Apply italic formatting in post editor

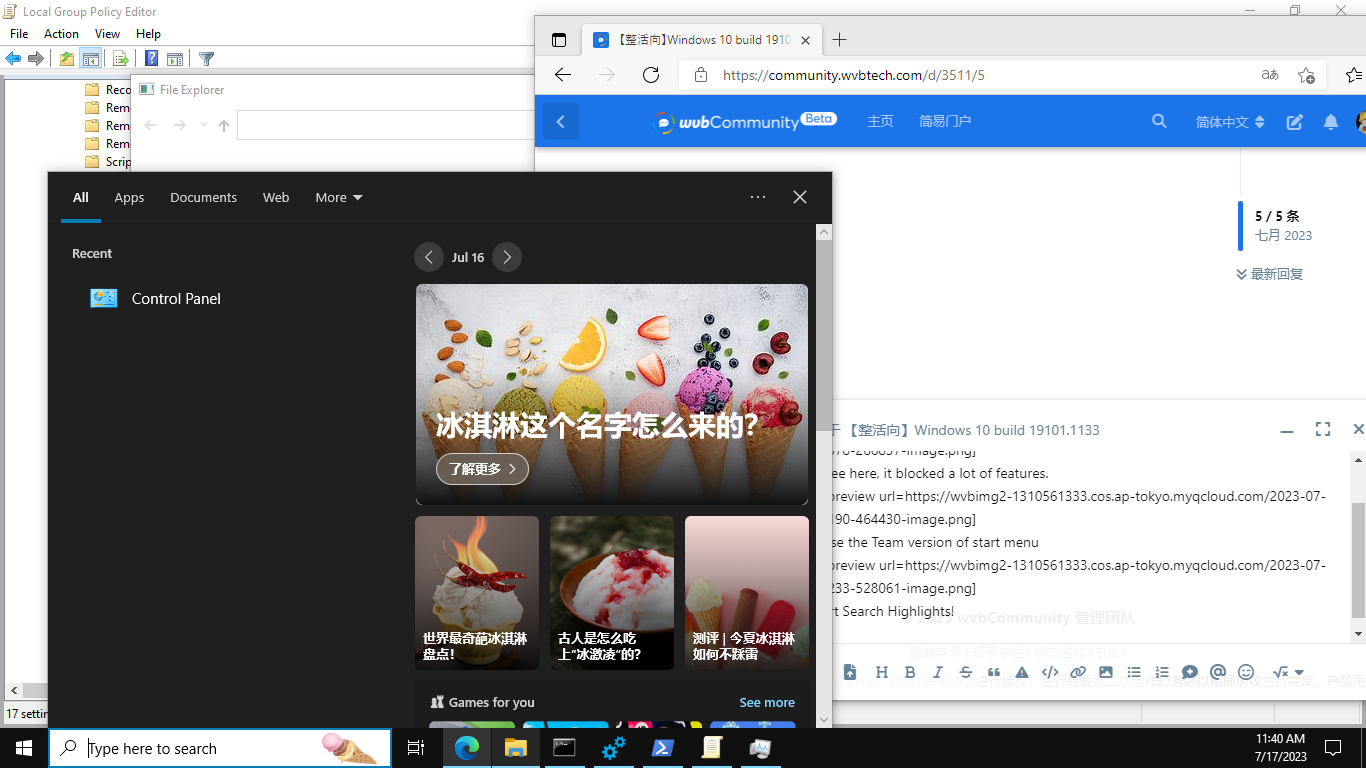click(938, 672)
